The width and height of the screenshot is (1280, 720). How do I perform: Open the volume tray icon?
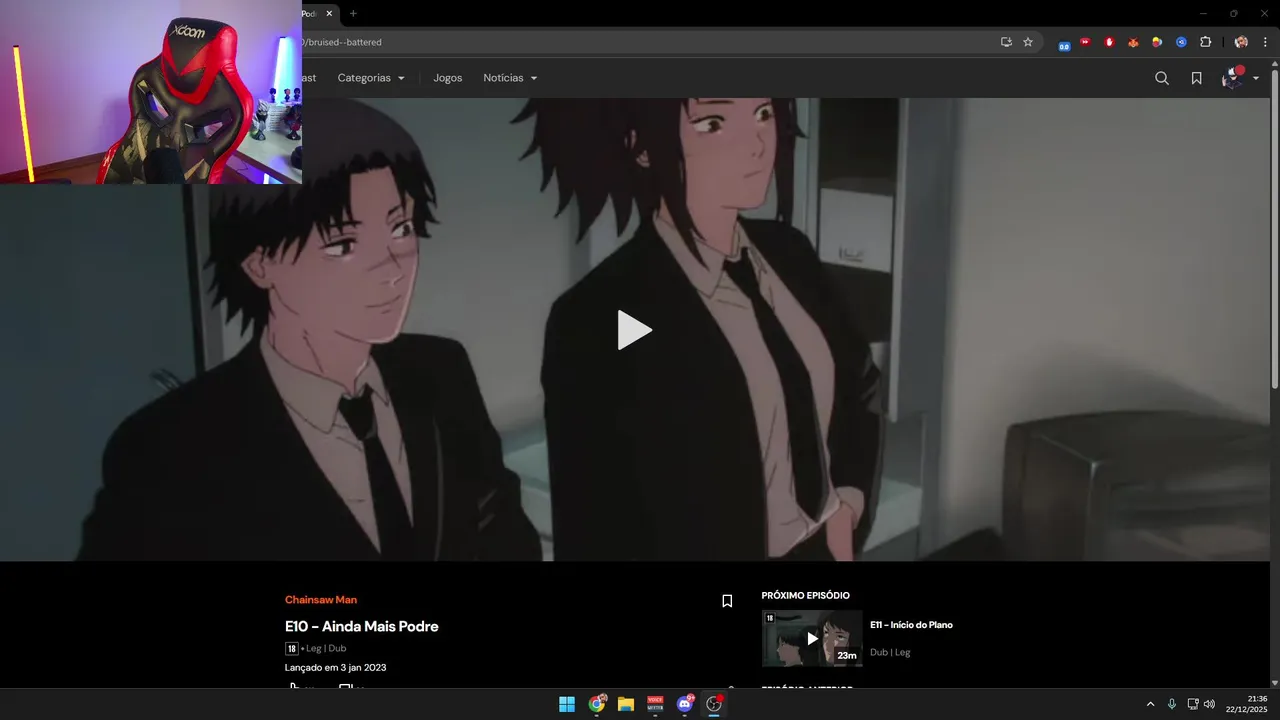point(1209,704)
